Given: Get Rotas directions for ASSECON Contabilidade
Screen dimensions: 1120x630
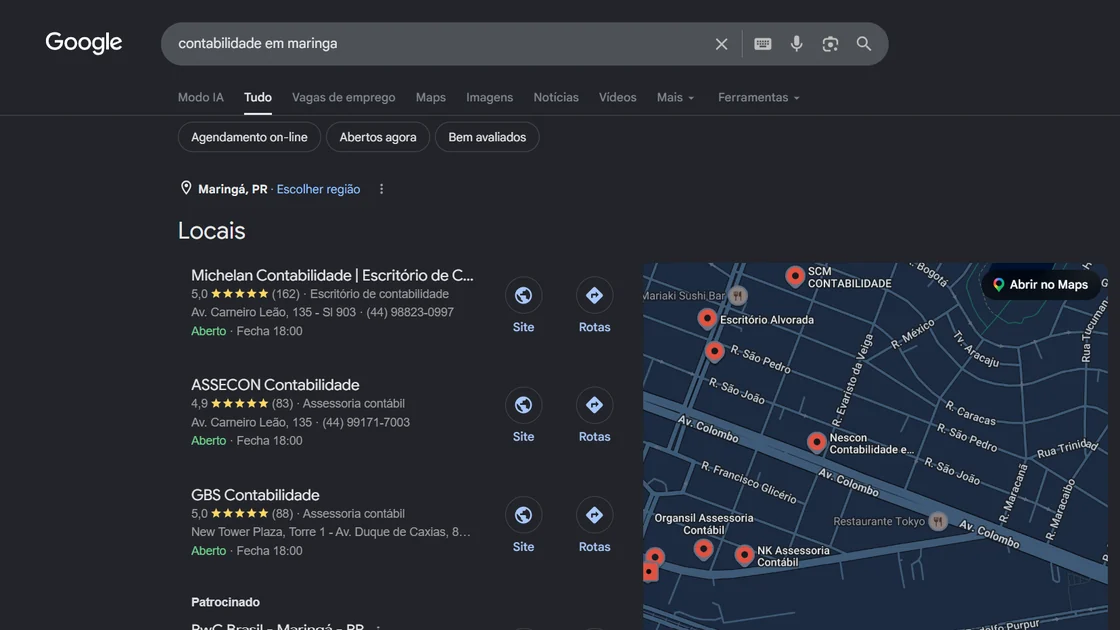Looking at the screenshot, I should tap(594, 405).
